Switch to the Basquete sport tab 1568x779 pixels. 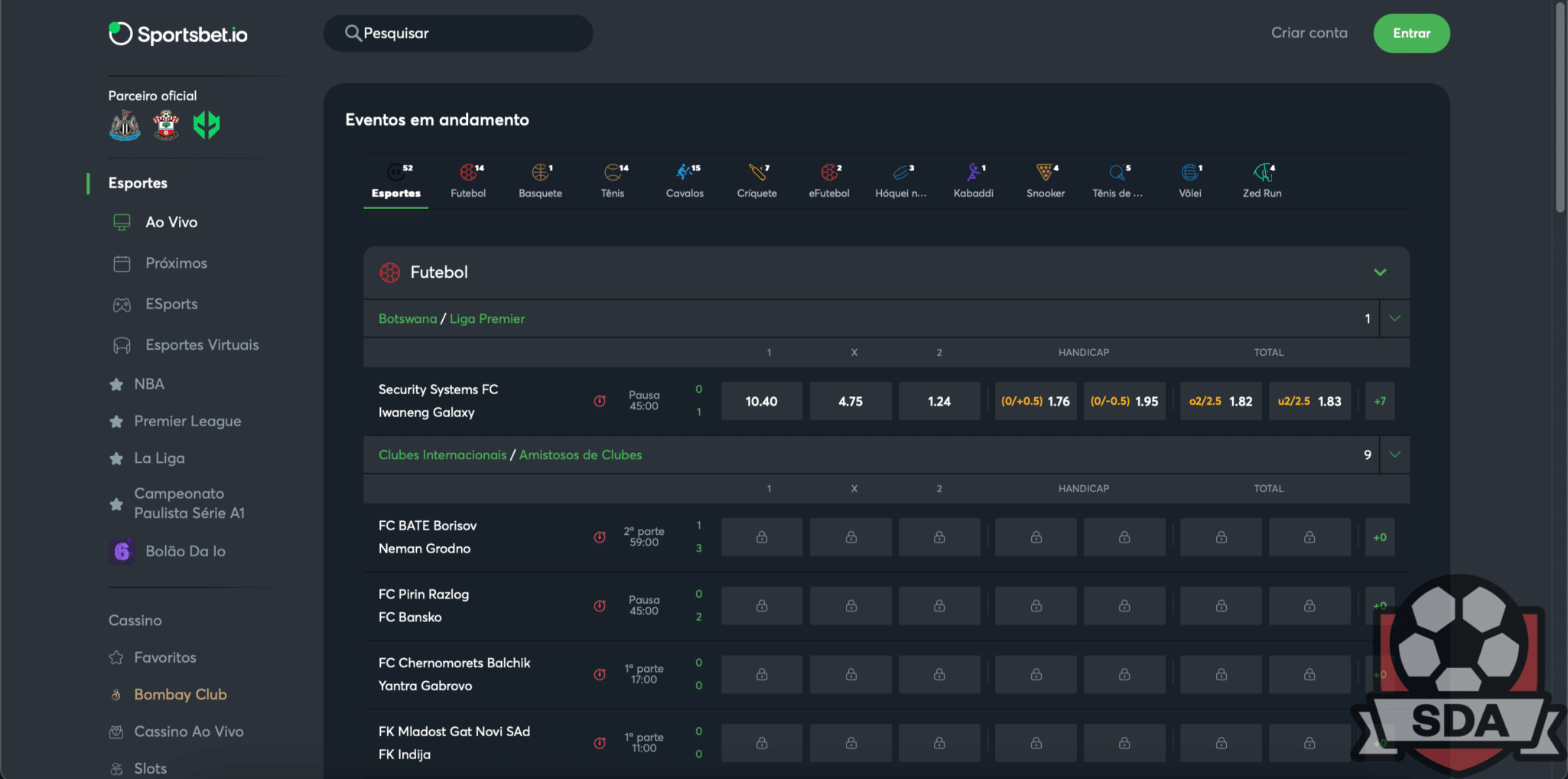point(540,182)
